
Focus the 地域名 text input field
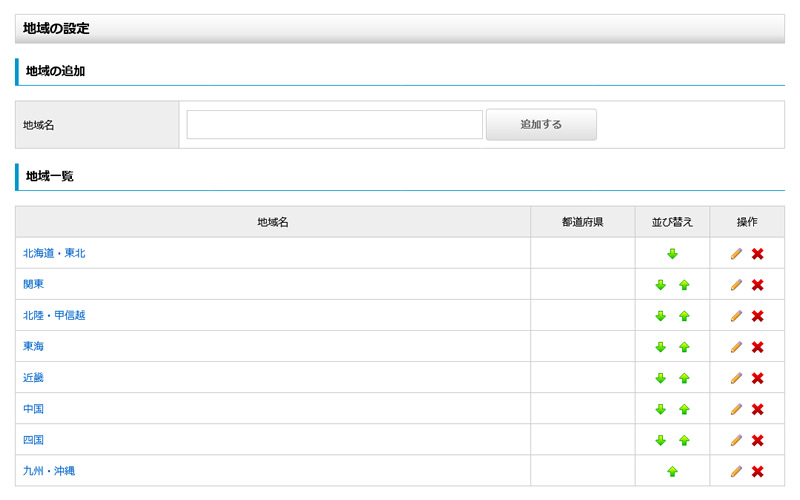(334, 125)
